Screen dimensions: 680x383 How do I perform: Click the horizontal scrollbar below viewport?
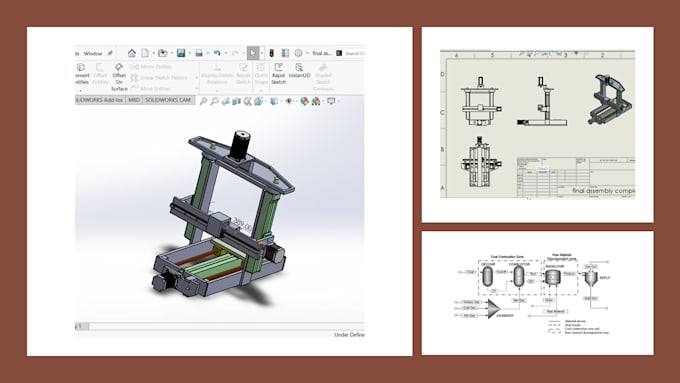(x=226, y=326)
